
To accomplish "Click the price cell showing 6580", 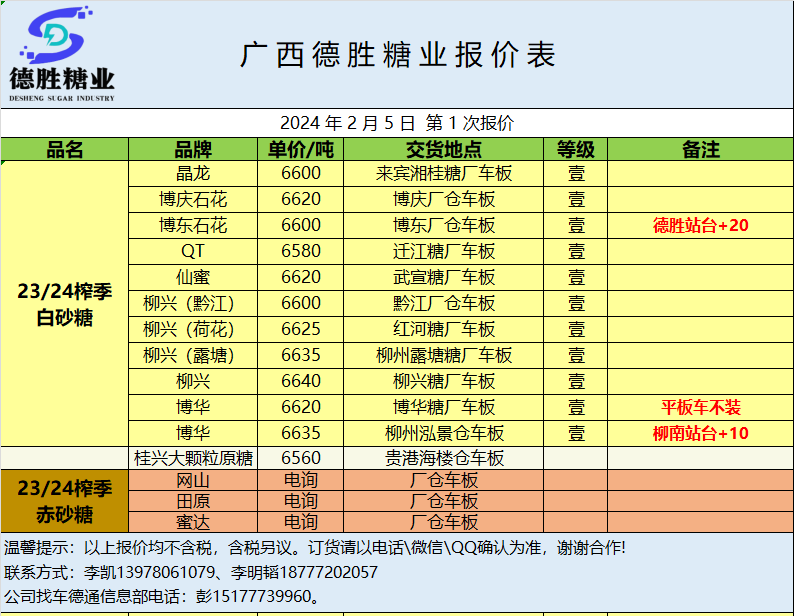I will click(301, 251).
